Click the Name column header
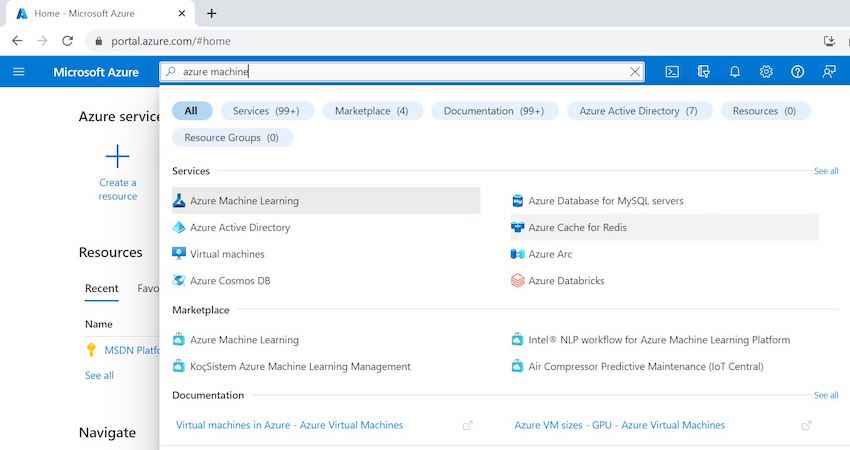850x450 pixels. tap(99, 324)
